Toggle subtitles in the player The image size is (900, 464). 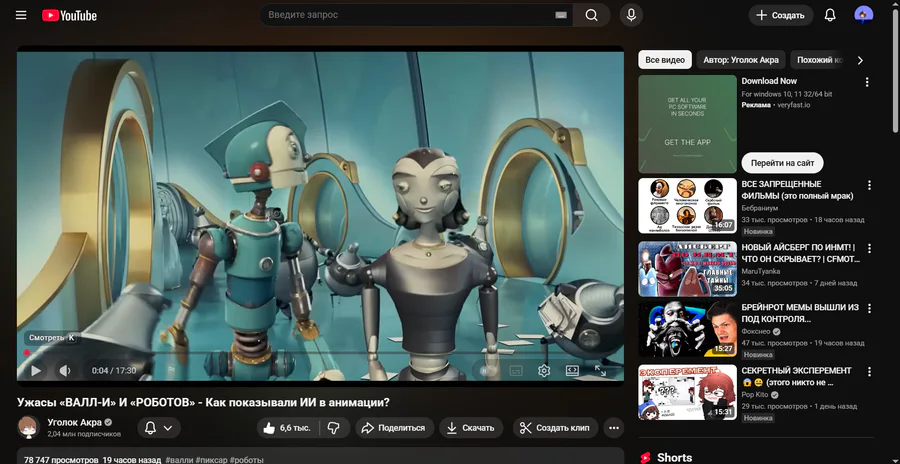tap(515, 371)
